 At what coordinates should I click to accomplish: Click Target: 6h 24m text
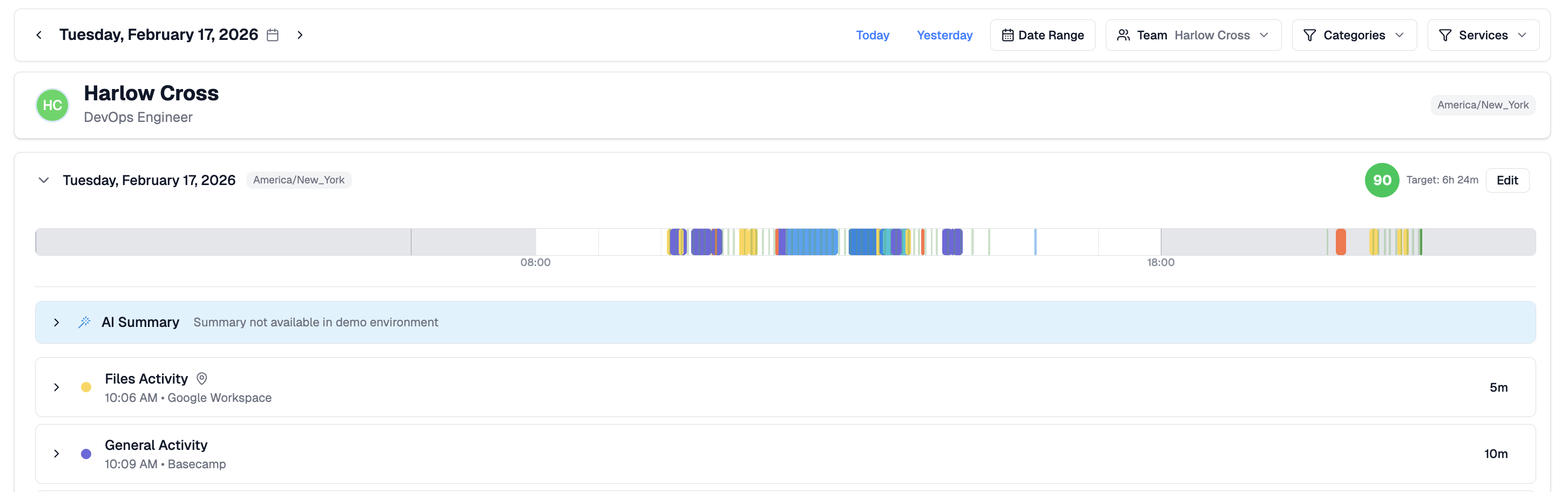[1442, 180]
